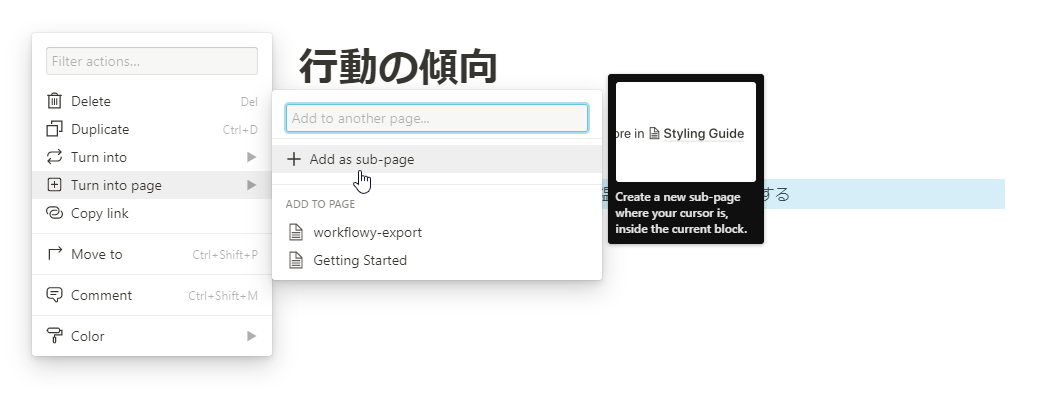Choose Delete from the context menu
The image size is (1053, 395).
coord(152,101)
